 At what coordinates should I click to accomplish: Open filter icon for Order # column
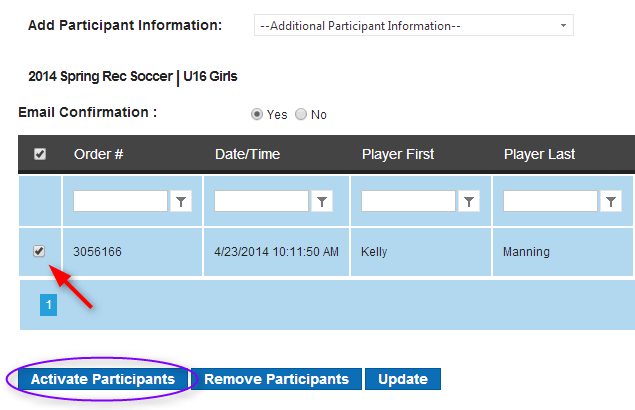(181, 201)
